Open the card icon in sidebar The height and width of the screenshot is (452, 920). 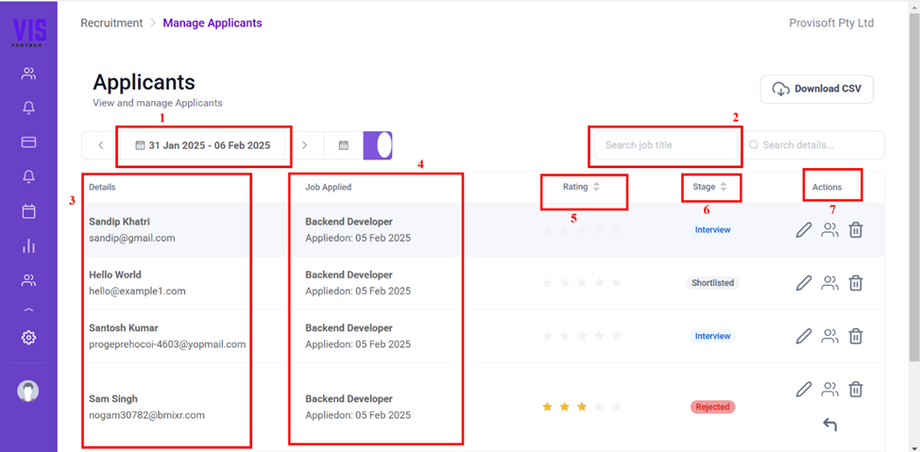29,142
